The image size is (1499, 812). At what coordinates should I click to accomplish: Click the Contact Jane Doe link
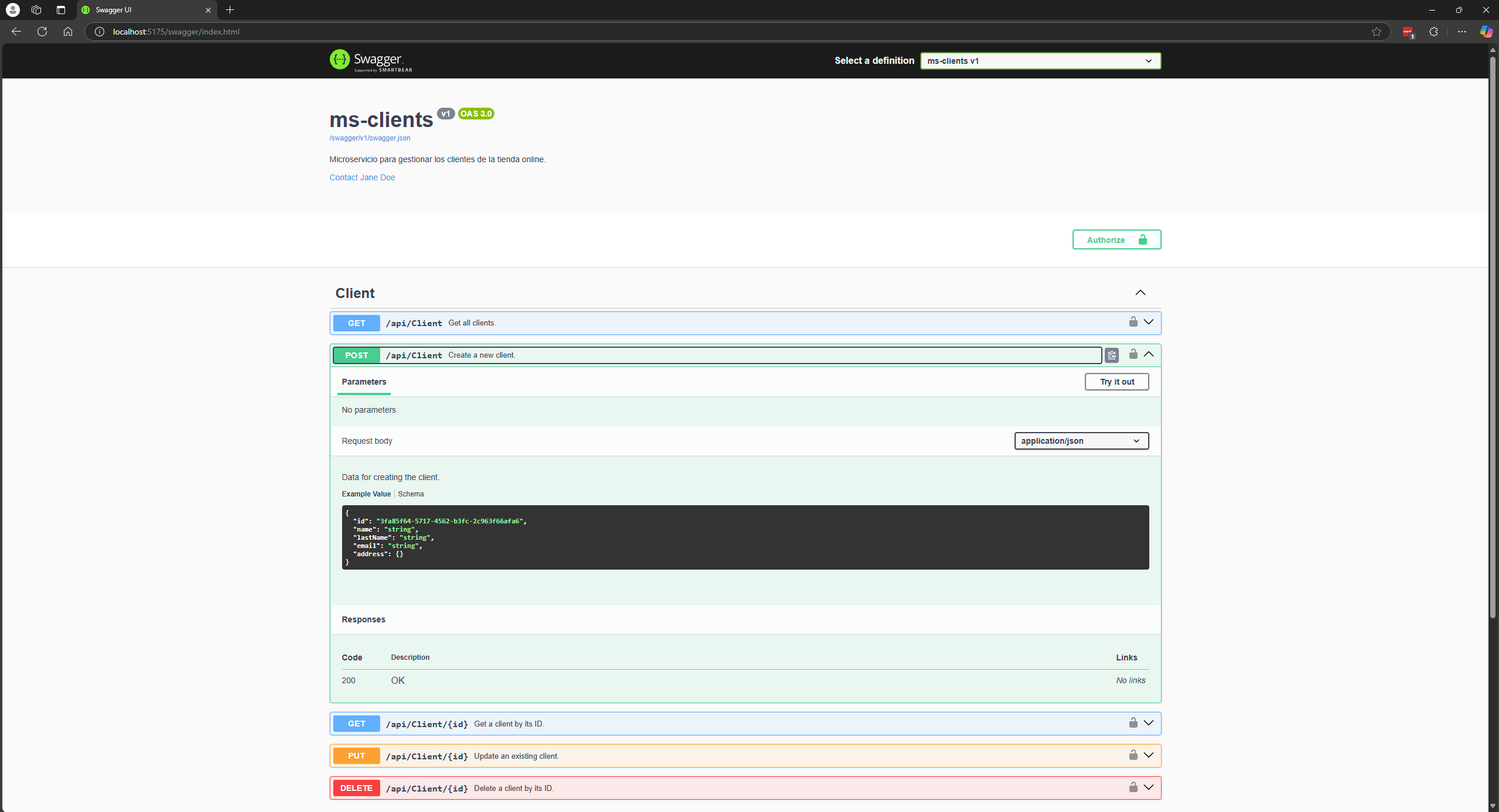[362, 177]
